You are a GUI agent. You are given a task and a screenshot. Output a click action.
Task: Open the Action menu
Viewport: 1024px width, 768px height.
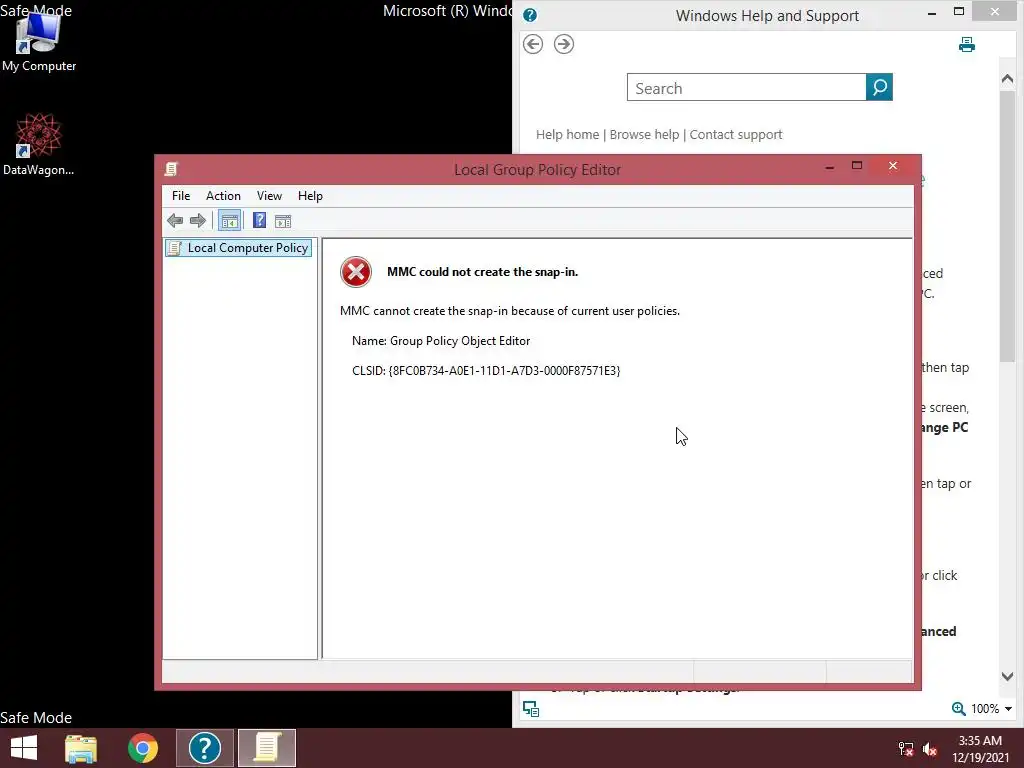[223, 196]
